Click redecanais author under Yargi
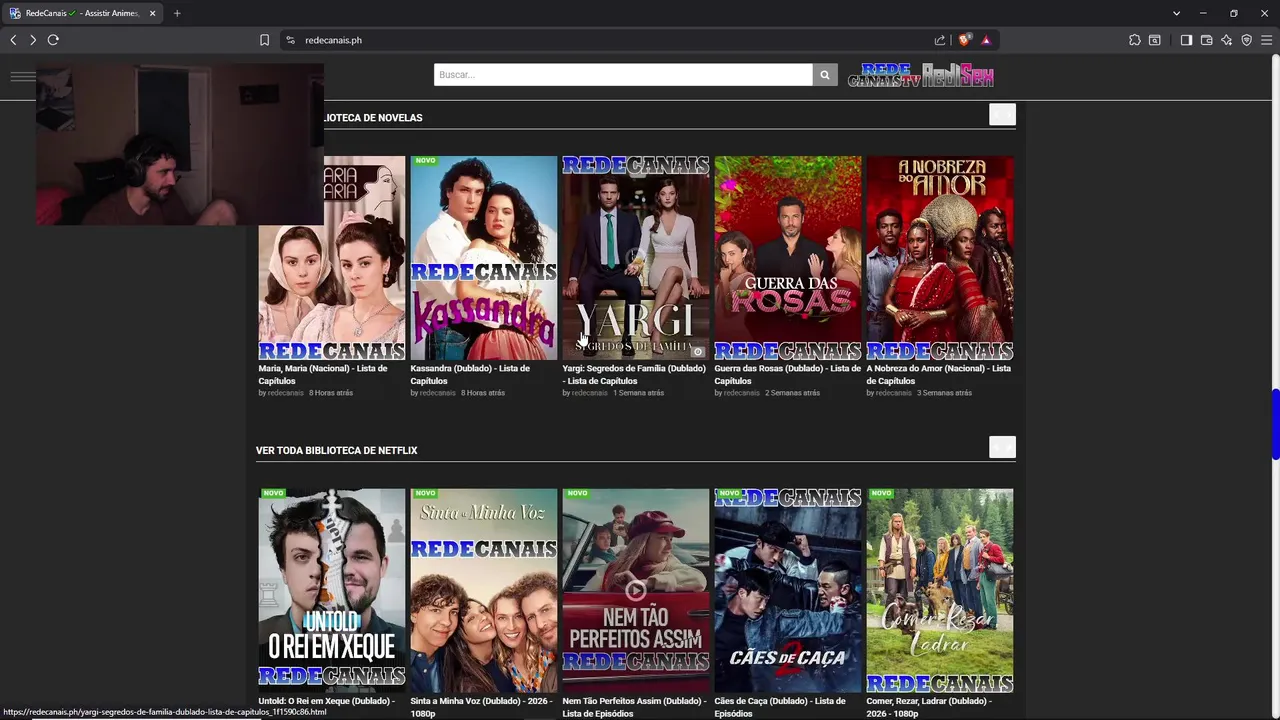This screenshot has width=1280, height=720. (x=589, y=393)
